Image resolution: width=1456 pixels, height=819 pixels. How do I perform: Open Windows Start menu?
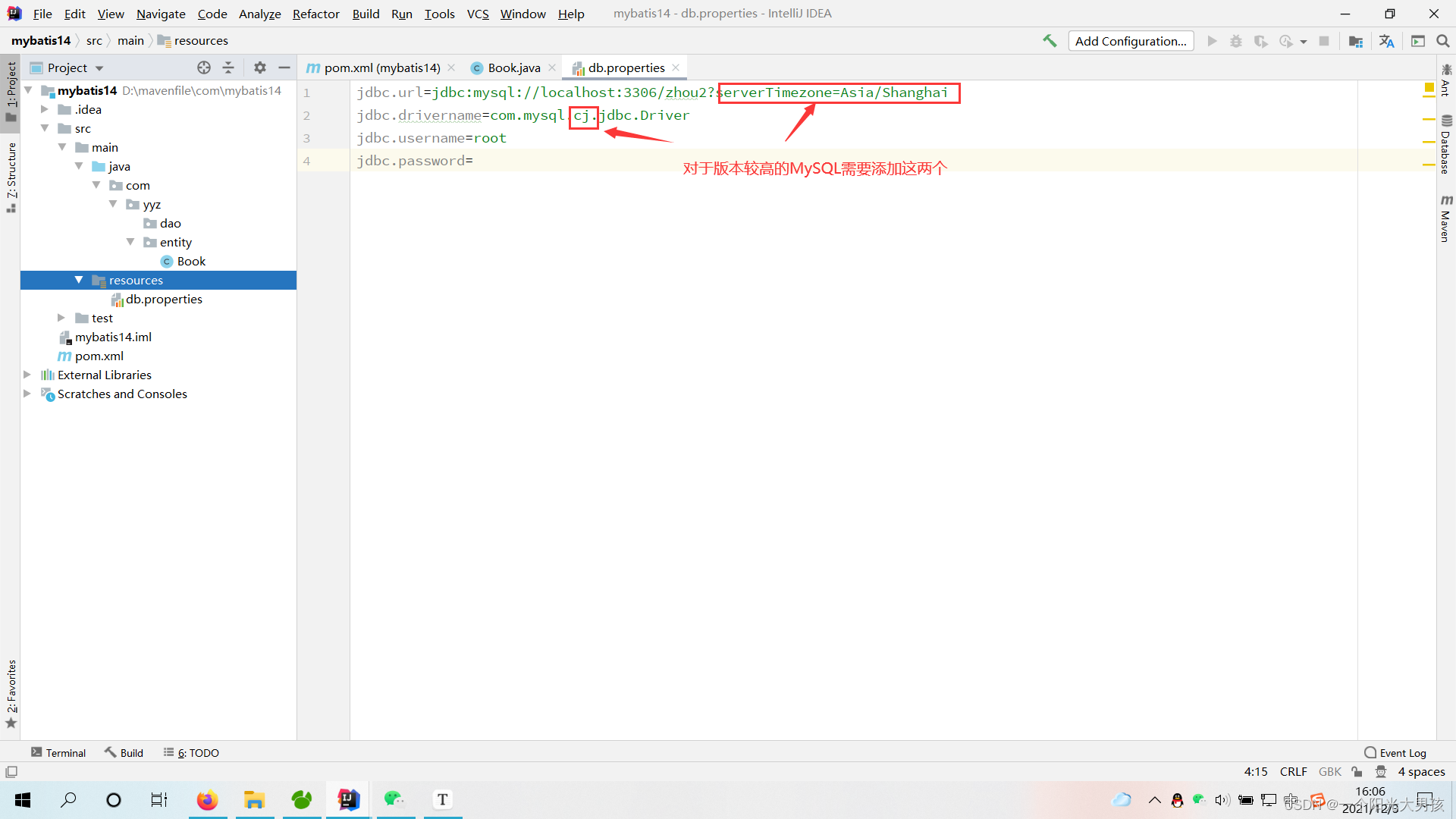(23, 799)
